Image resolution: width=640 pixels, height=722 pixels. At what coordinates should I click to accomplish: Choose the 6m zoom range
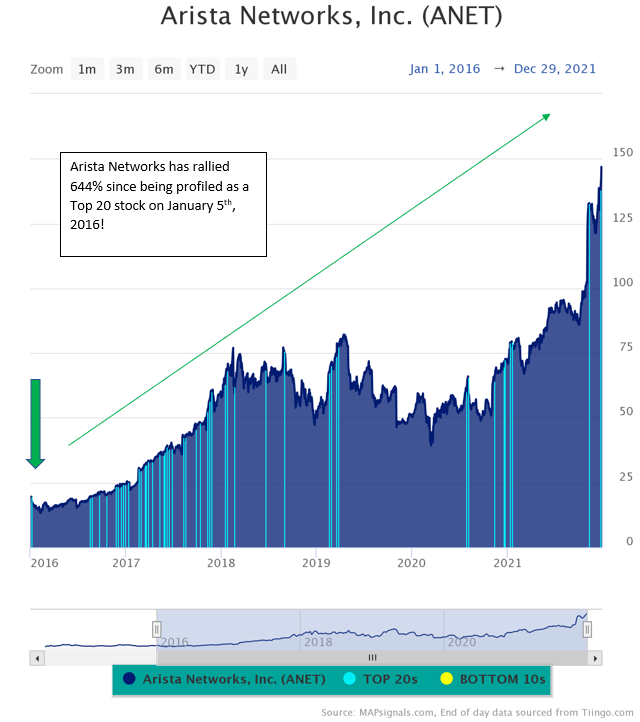[x=164, y=69]
